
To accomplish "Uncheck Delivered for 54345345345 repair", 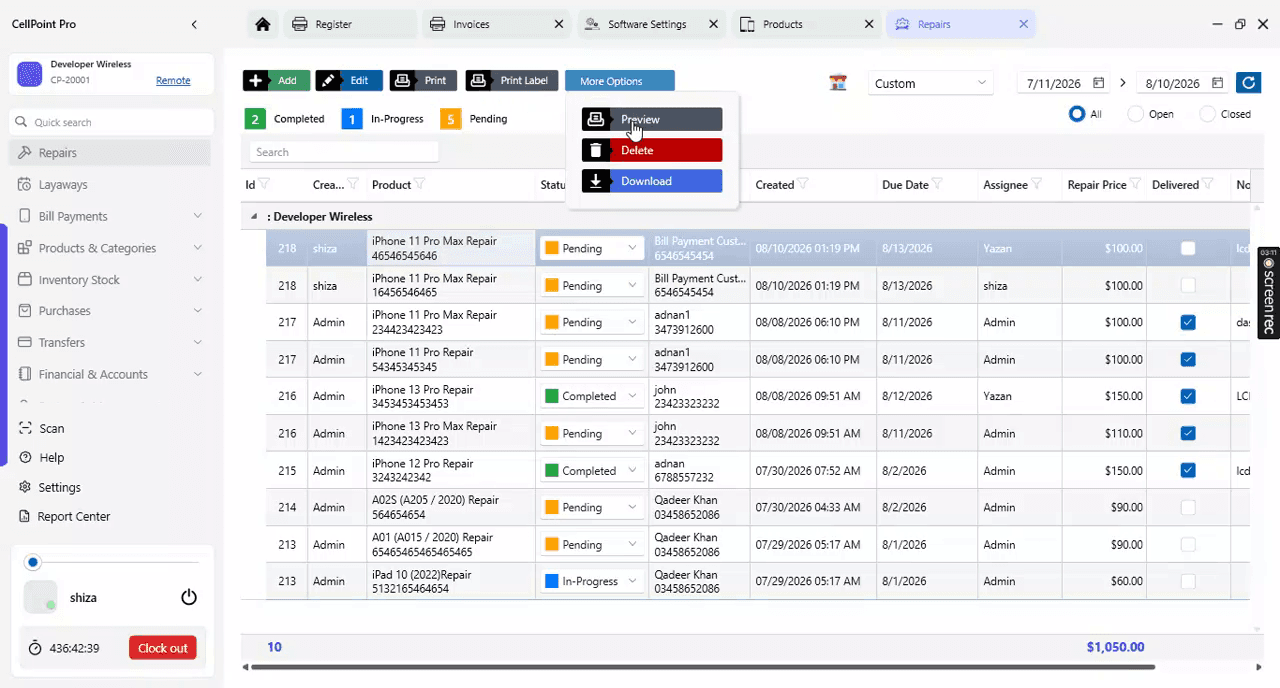I will point(1188,359).
